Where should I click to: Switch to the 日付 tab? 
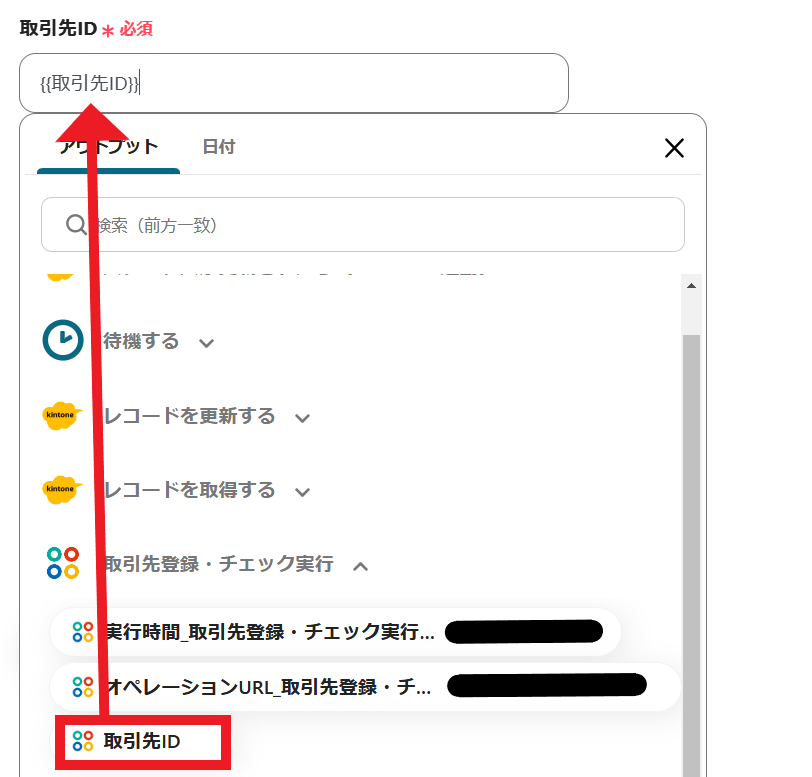click(x=219, y=147)
